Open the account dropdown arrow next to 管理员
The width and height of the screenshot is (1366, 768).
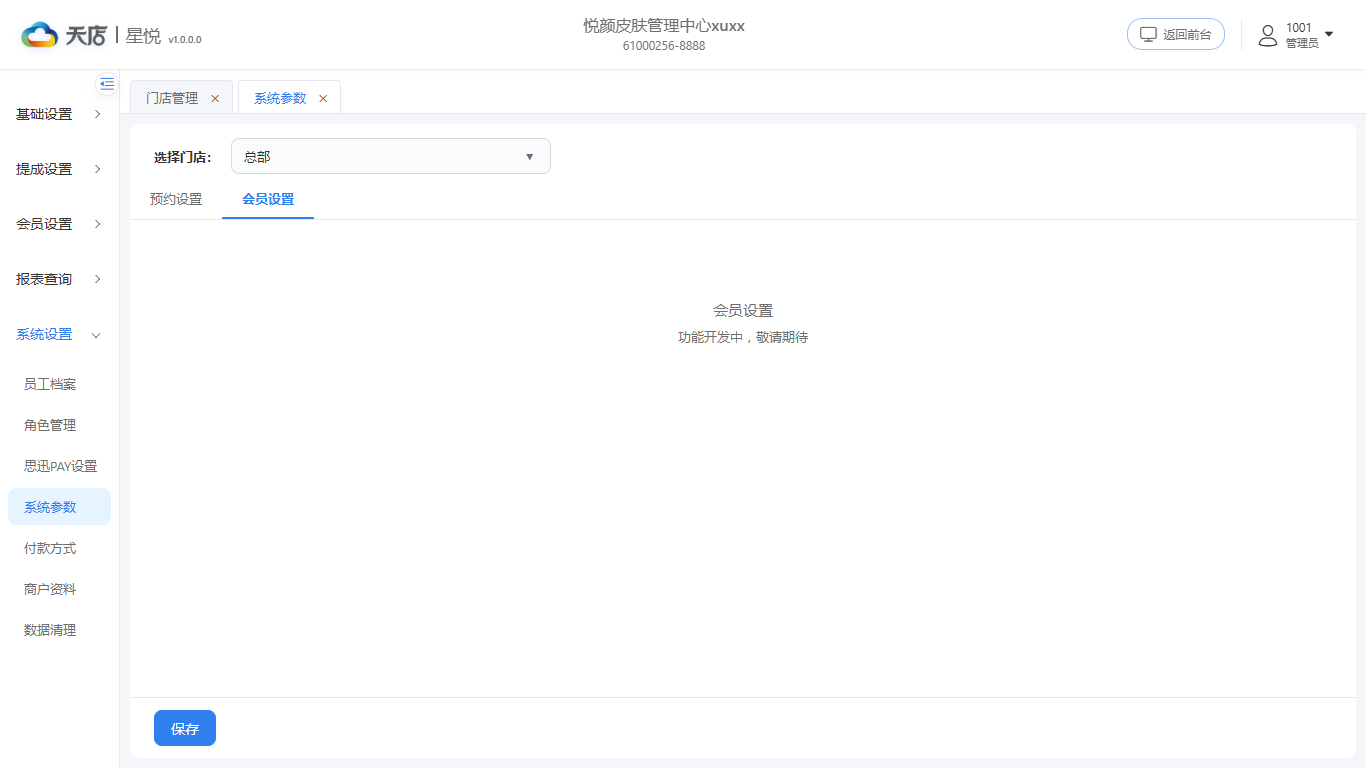click(1329, 34)
